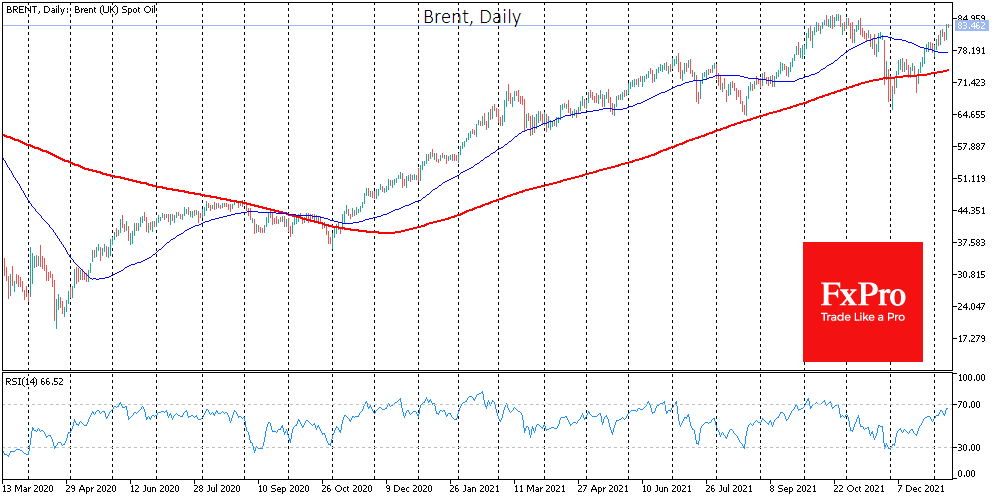Click the FxPro logo watermark
Image resolution: width=1000 pixels, height=500 pixels.
[862, 295]
